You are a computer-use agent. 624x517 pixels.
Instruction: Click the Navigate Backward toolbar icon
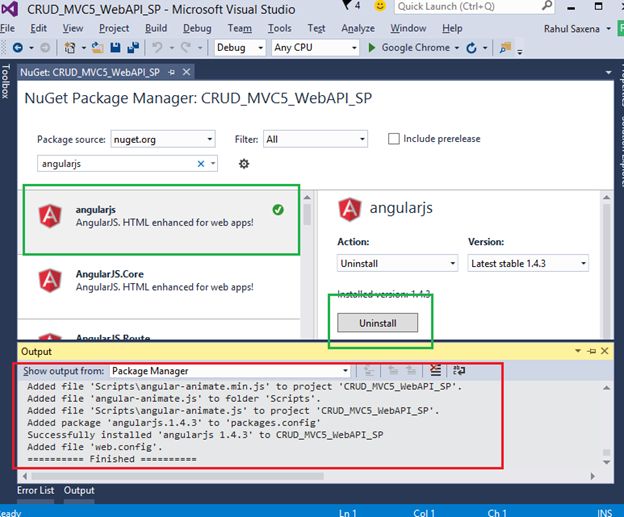[x=18, y=48]
